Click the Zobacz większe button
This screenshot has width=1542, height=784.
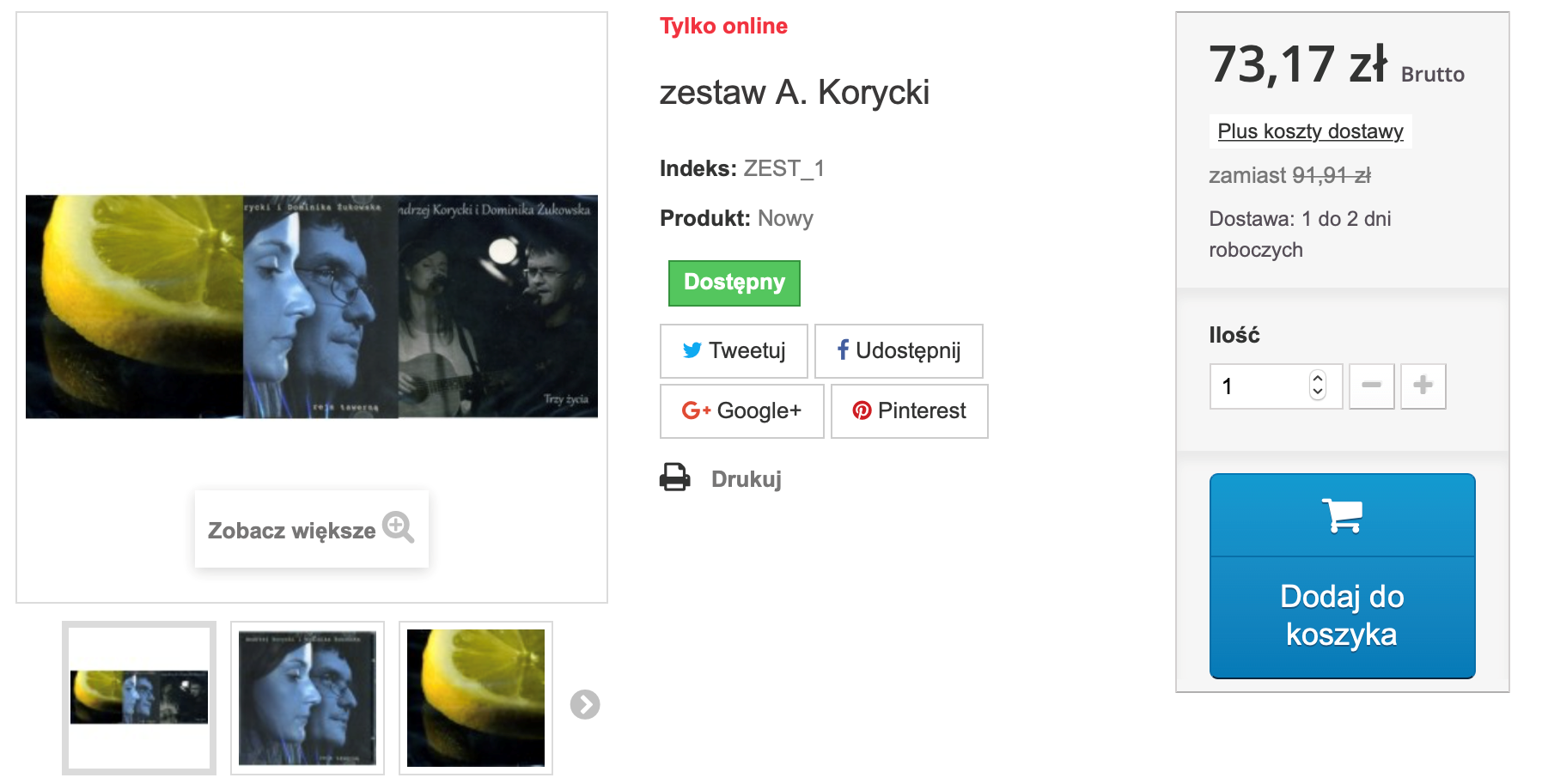click(312, 529)
